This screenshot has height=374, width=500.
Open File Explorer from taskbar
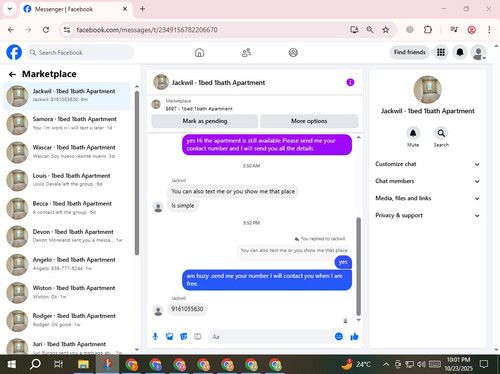[x=83, y=364]
